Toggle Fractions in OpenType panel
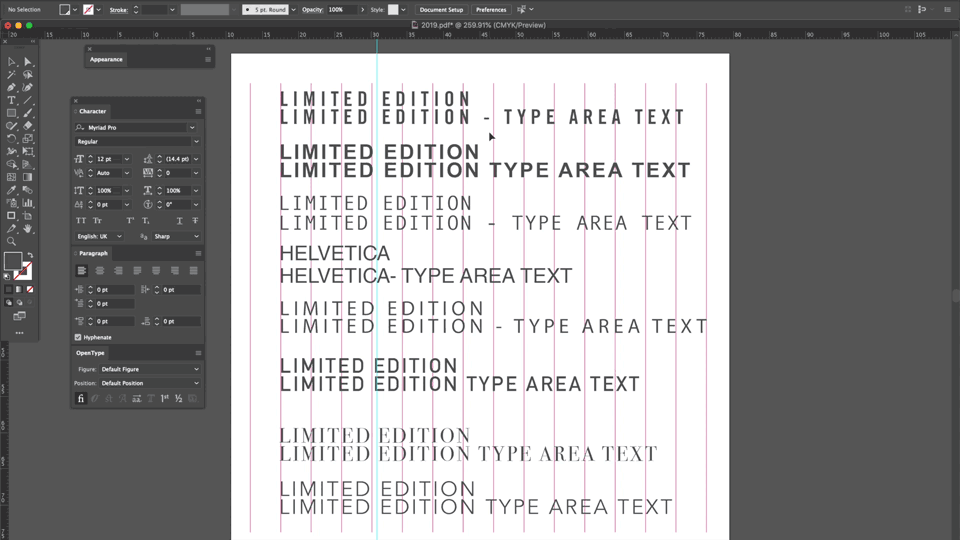960x540 pixels. [x=179, y=399]
